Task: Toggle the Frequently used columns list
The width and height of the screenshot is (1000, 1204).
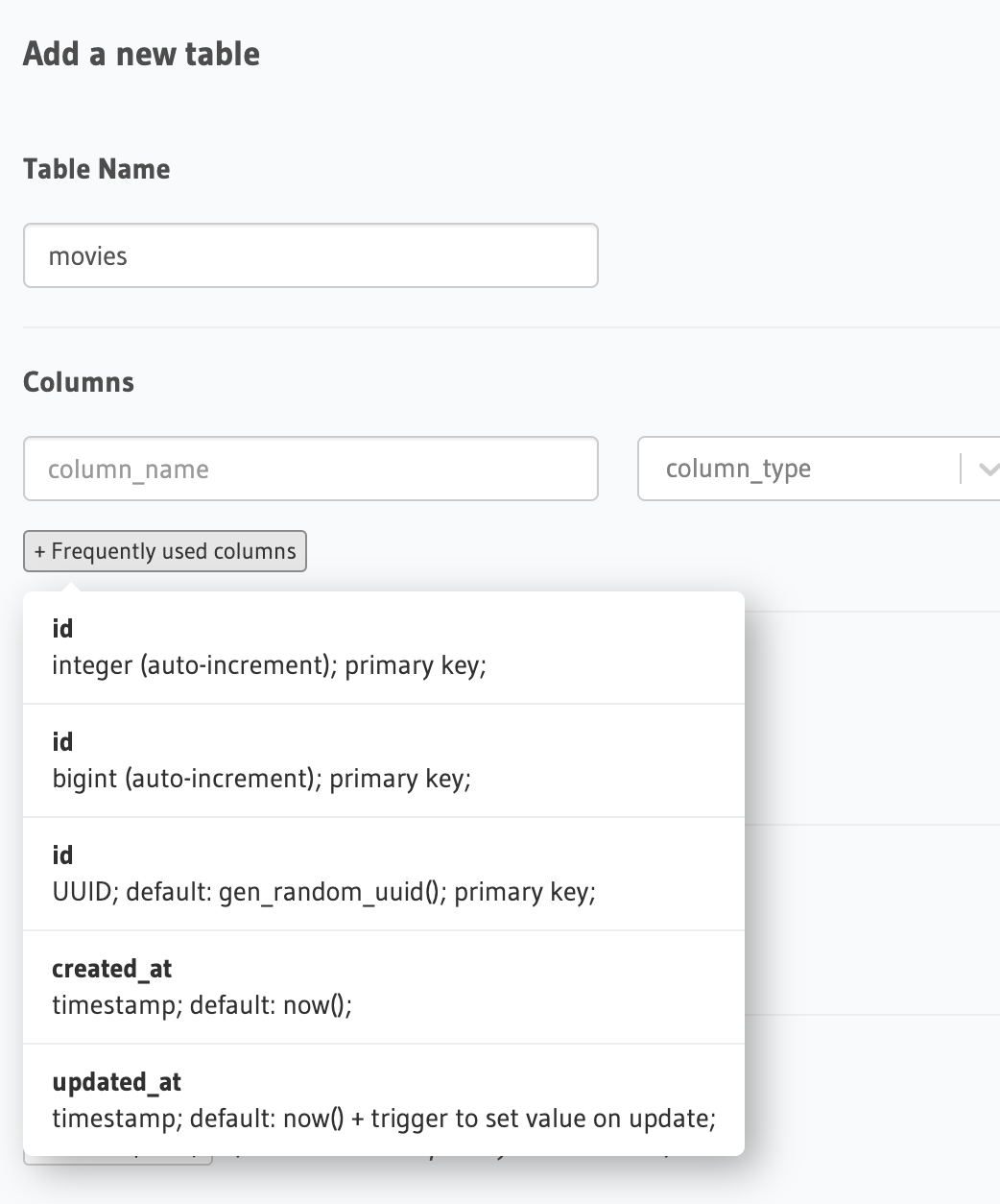Action: pyautogui.click(x=165, y=552)
